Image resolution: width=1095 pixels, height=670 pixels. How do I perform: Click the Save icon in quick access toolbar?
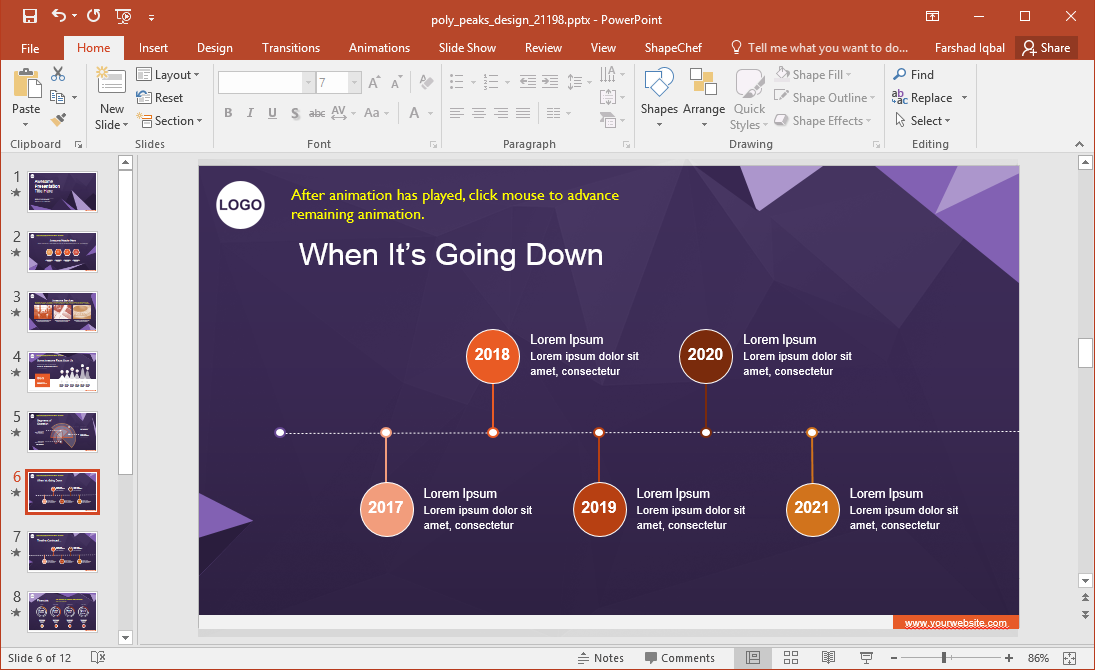click(x=30, y=16)
